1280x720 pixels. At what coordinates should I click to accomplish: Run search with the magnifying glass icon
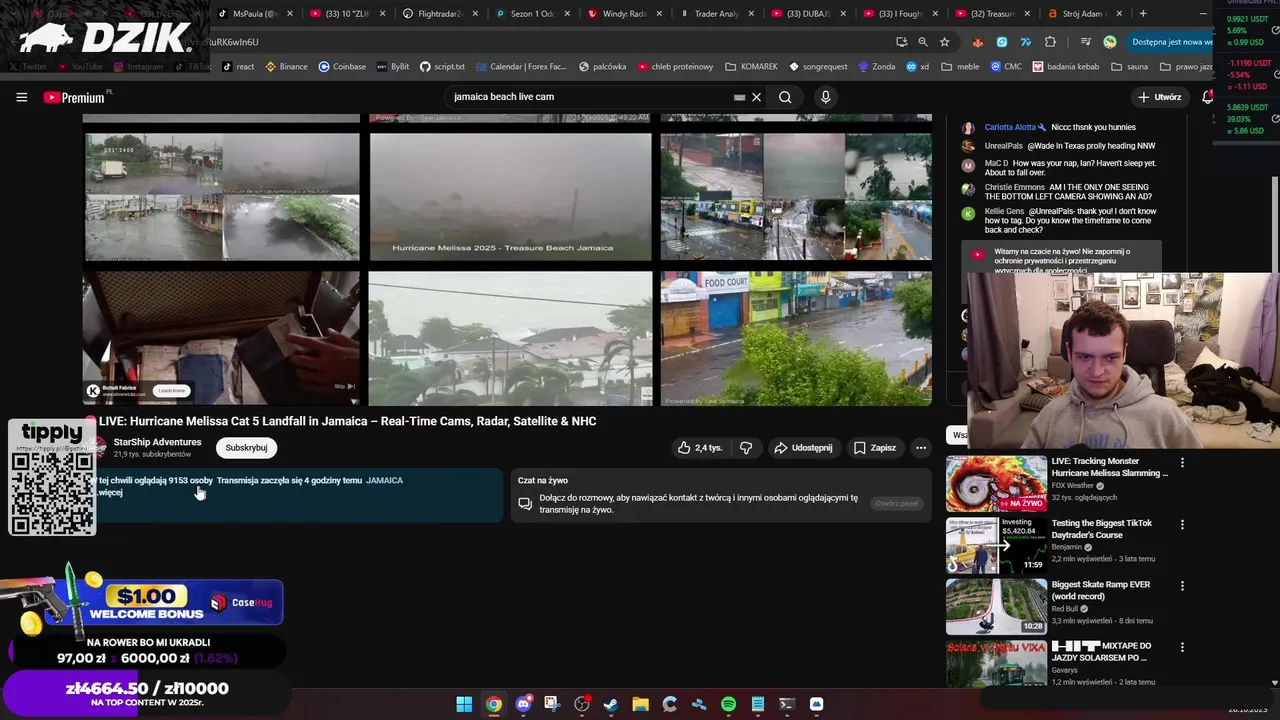[785, 97]
